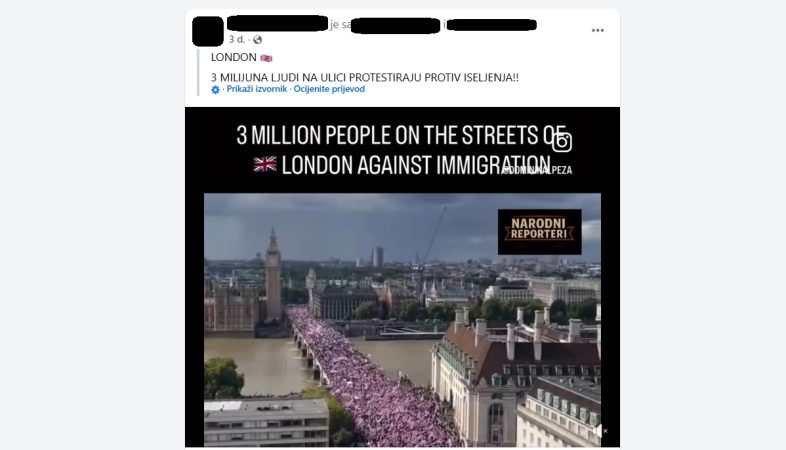
Task: Open the three-dot post options menu
Action: (x=598, y=31)
